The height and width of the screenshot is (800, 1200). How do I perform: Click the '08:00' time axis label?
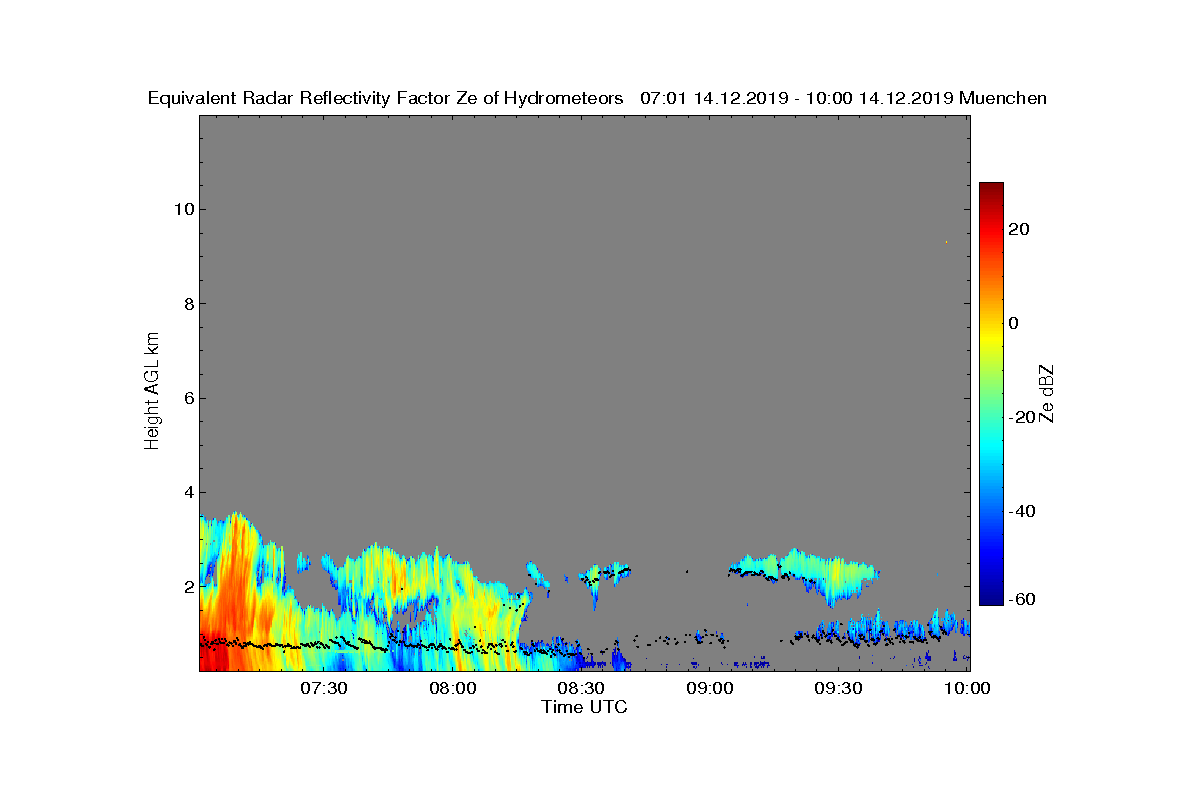click(x=453, y=688)
